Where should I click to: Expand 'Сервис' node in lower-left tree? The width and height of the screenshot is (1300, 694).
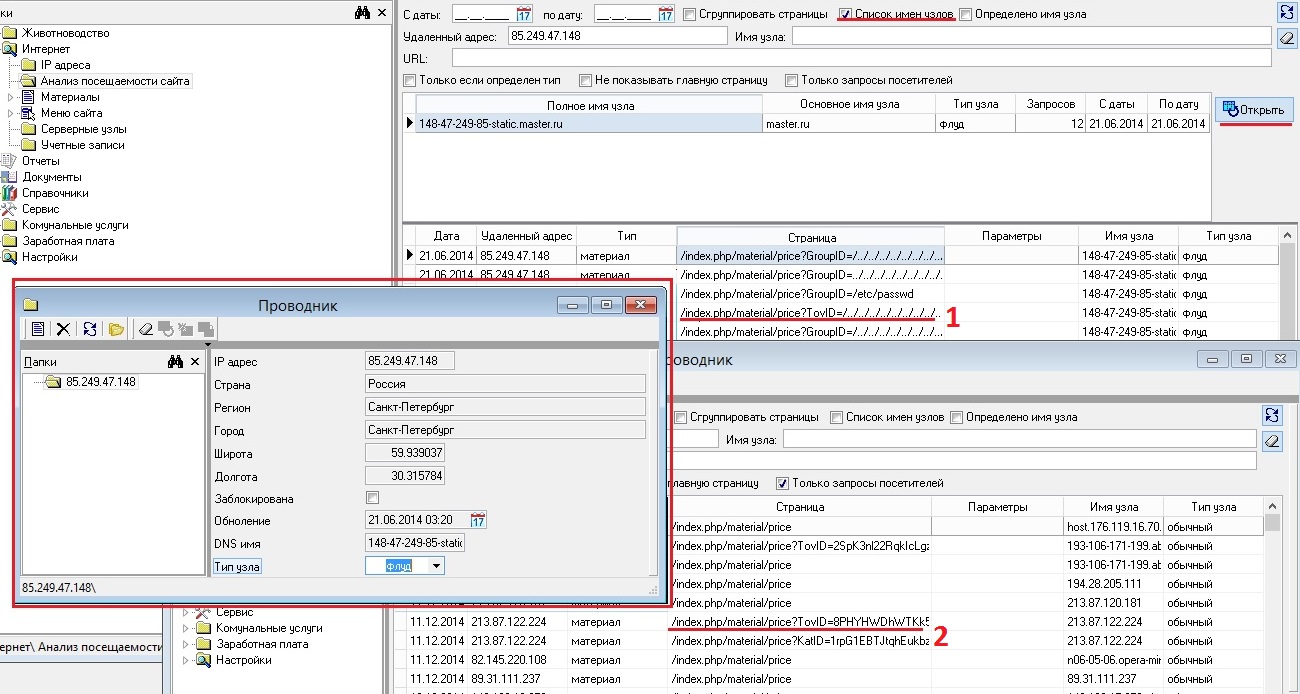pos(187,612)
